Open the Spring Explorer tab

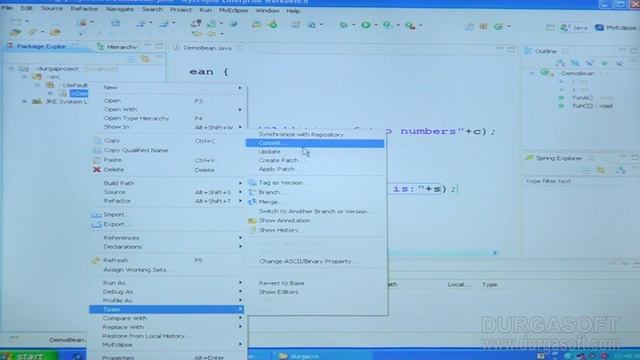pos(558,158)
